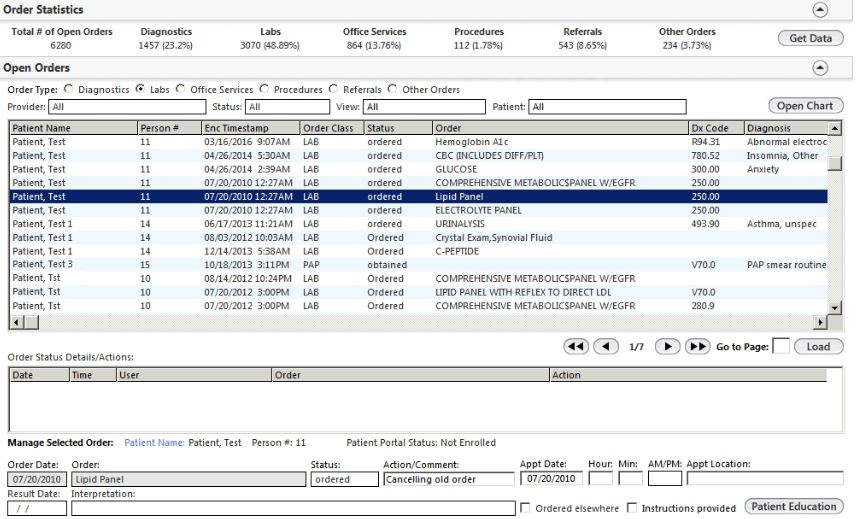Screen dimensions: 859x519
Task: Click the Action column header in details
Action: (x=688, y=375)
